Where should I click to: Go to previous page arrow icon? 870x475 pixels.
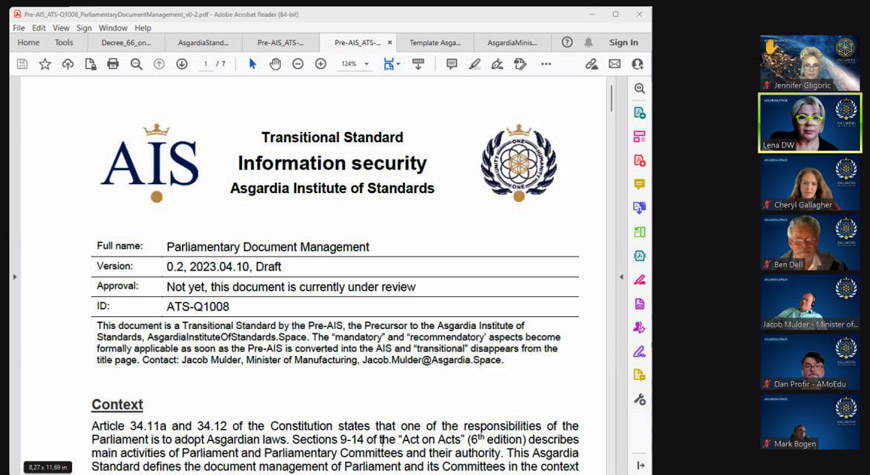(159, 64)
